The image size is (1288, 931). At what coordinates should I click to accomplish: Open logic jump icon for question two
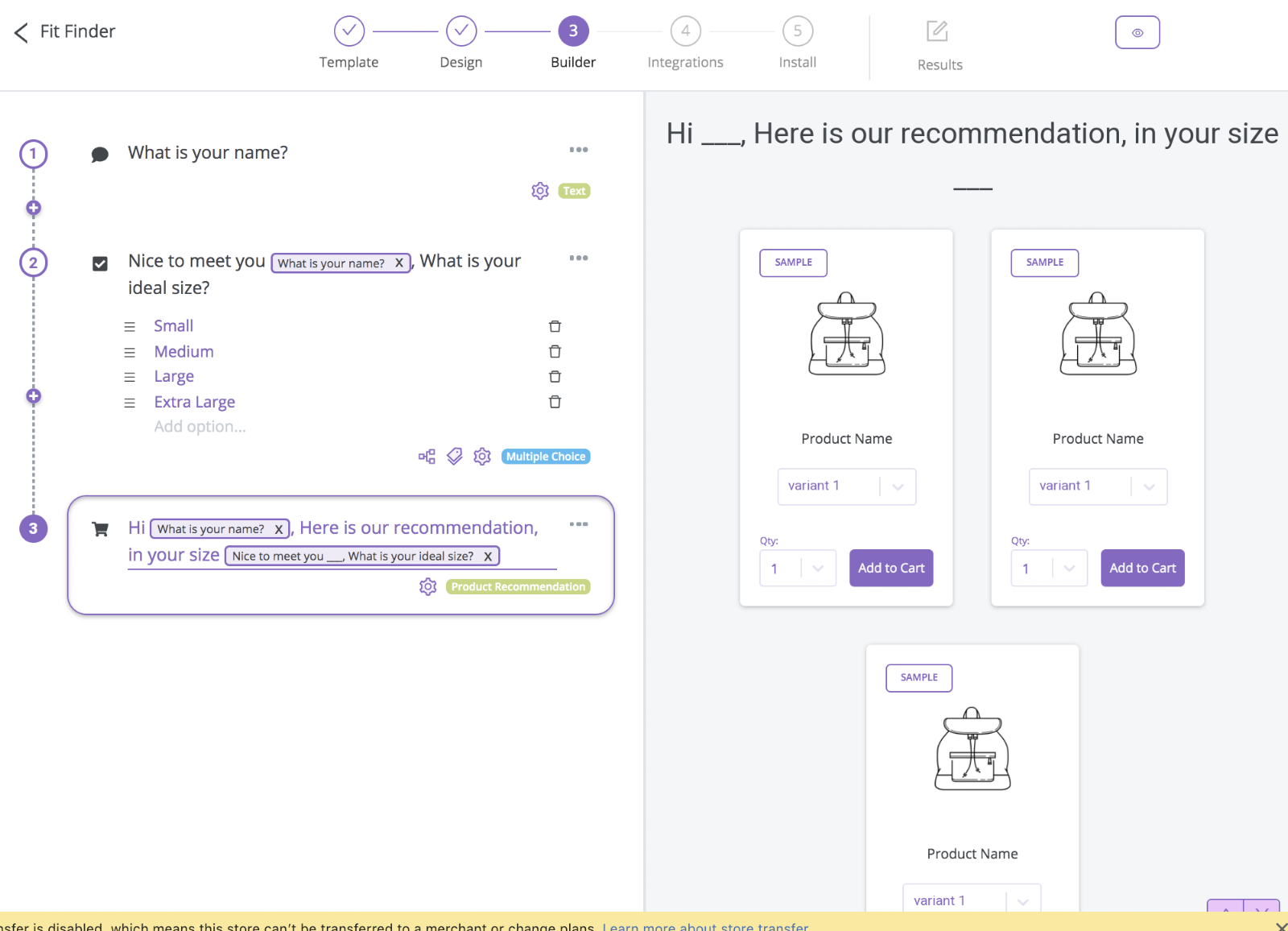tap(427, 457)
